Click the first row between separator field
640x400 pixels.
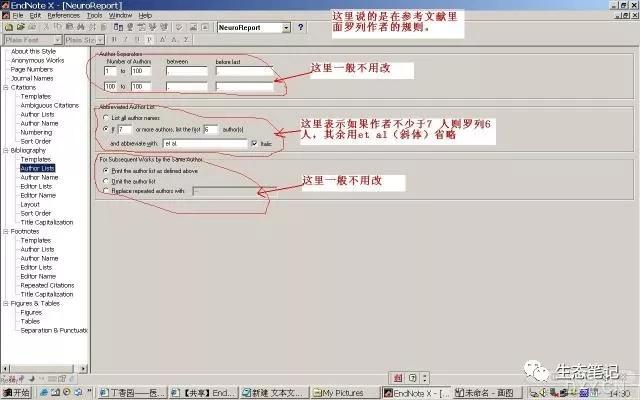[187, 71]
